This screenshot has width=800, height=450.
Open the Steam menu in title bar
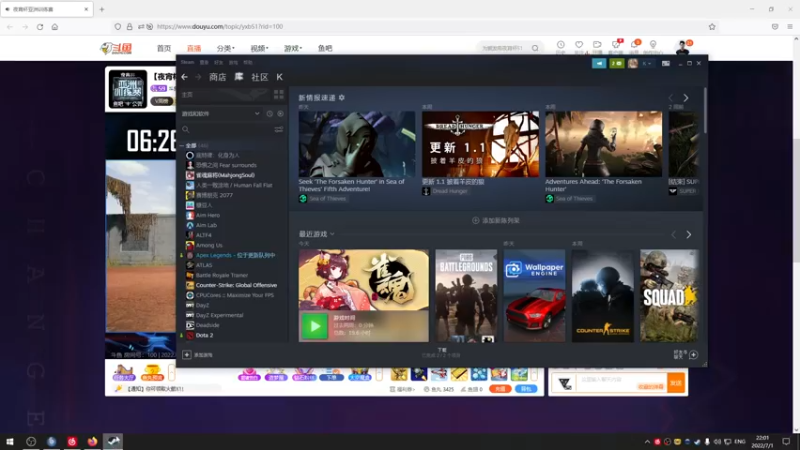[x=187, y=62]
